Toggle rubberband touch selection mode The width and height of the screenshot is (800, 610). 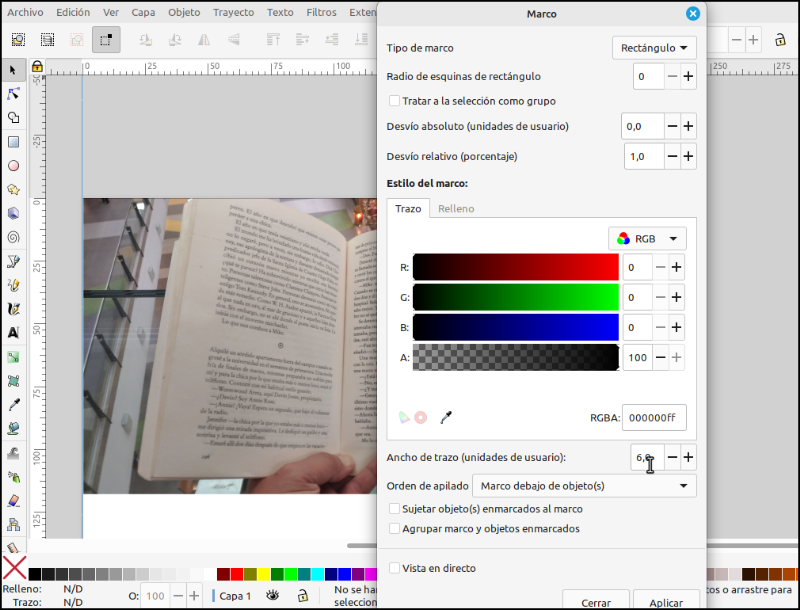[x=106, y=39]
